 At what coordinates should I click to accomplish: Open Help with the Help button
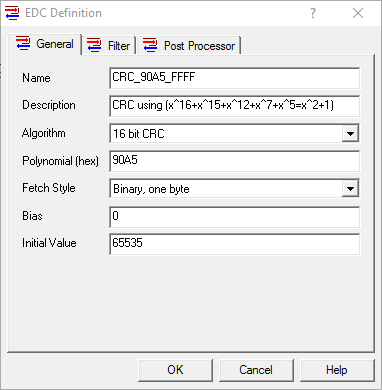pos(337,370)
